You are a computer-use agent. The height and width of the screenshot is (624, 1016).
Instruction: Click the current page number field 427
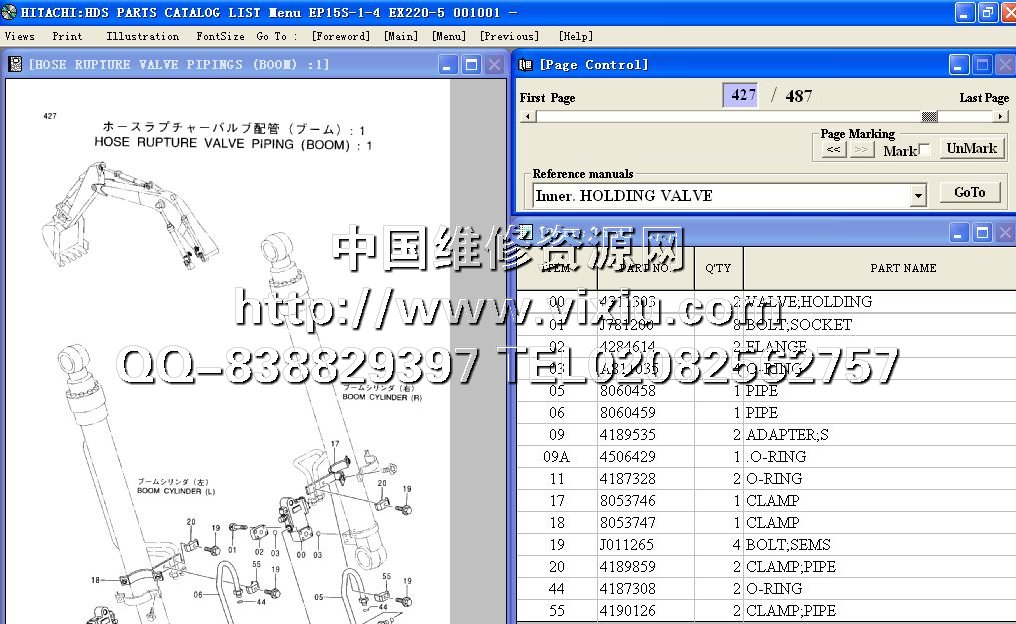(x=741, y=96)
